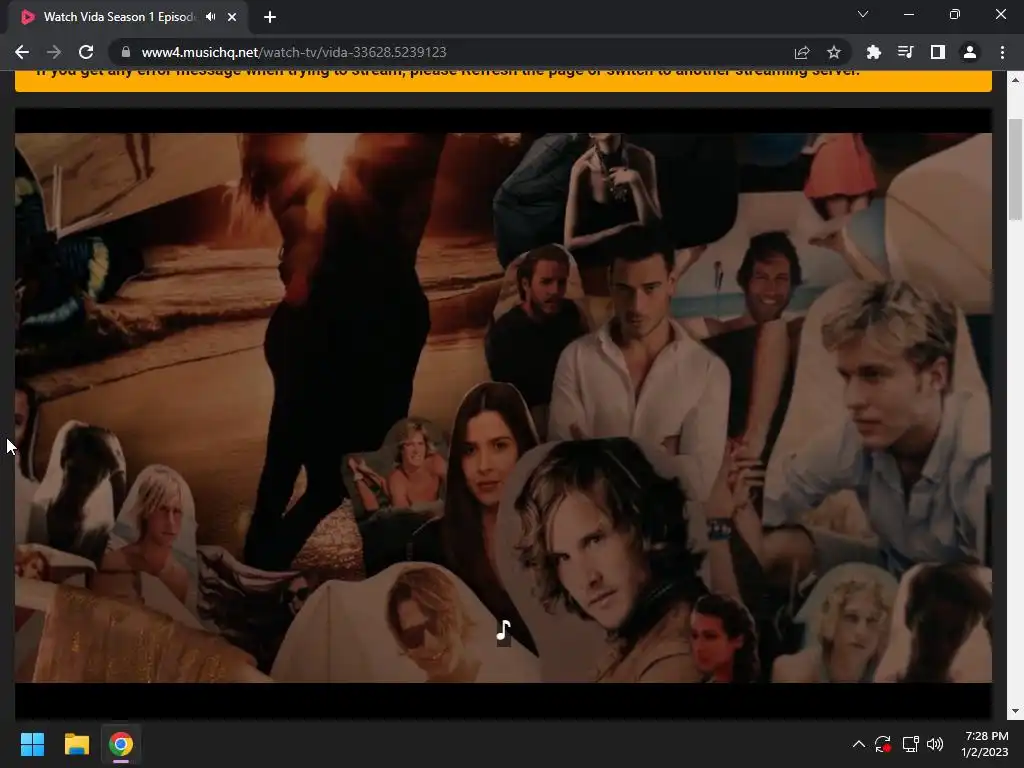Click the Chrome taskbar icon
This screenshot has width=1024, height=768.
tap(121, 744)
